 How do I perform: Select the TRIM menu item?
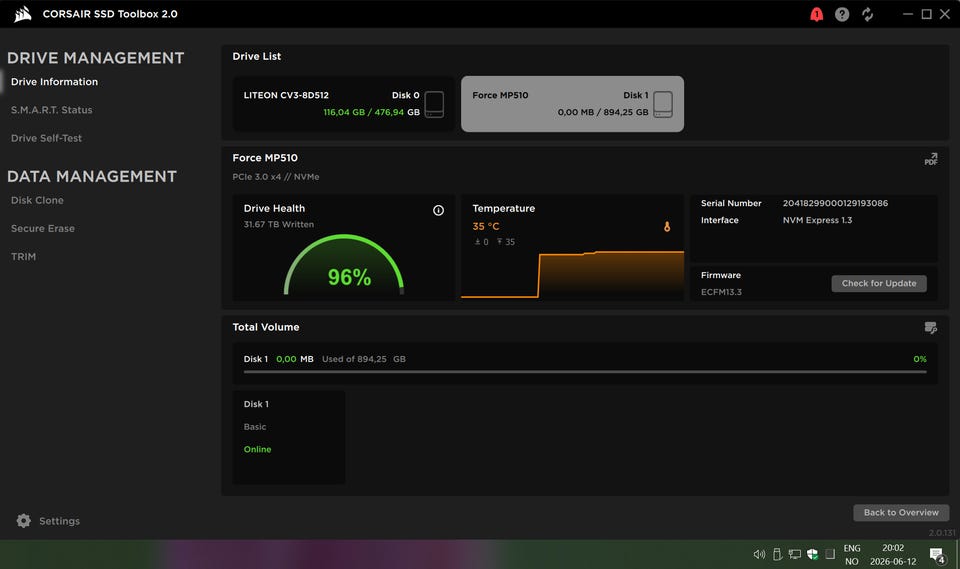tap(23, 256)
